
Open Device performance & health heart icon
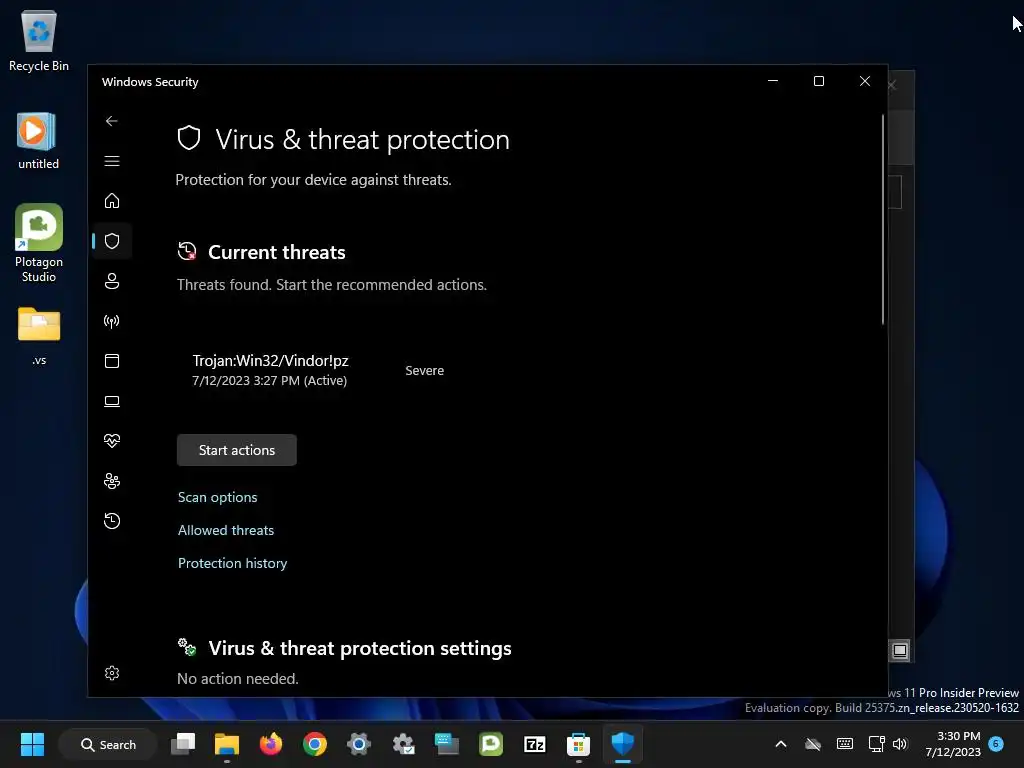112,441
